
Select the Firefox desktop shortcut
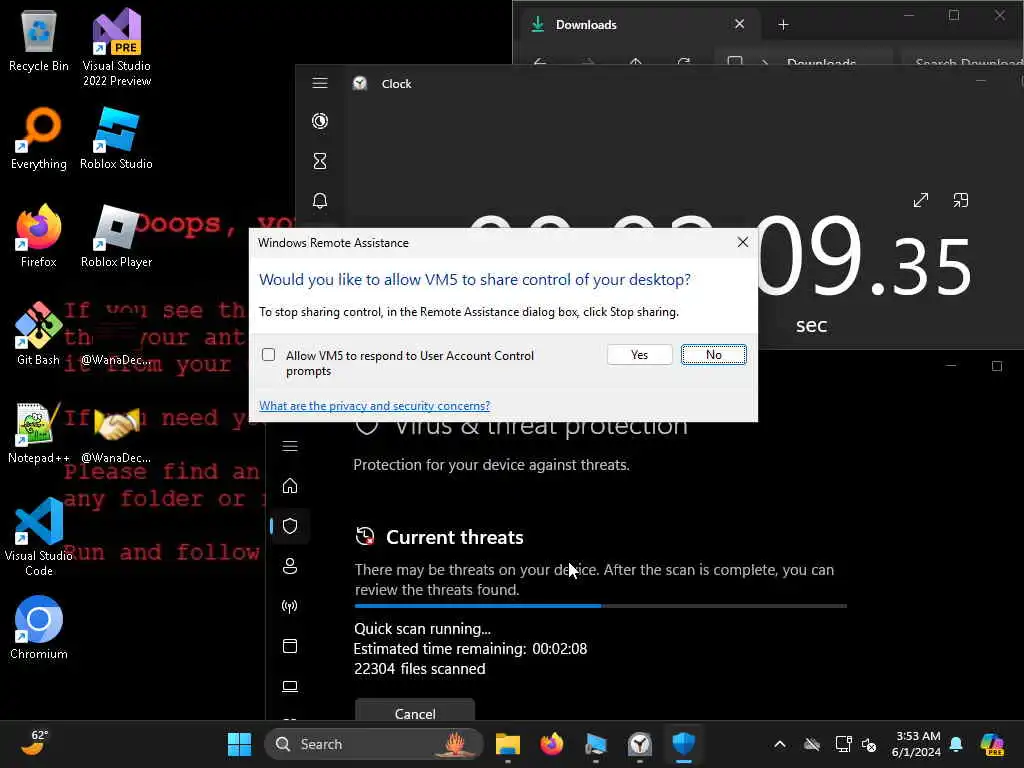coord(39,236)
